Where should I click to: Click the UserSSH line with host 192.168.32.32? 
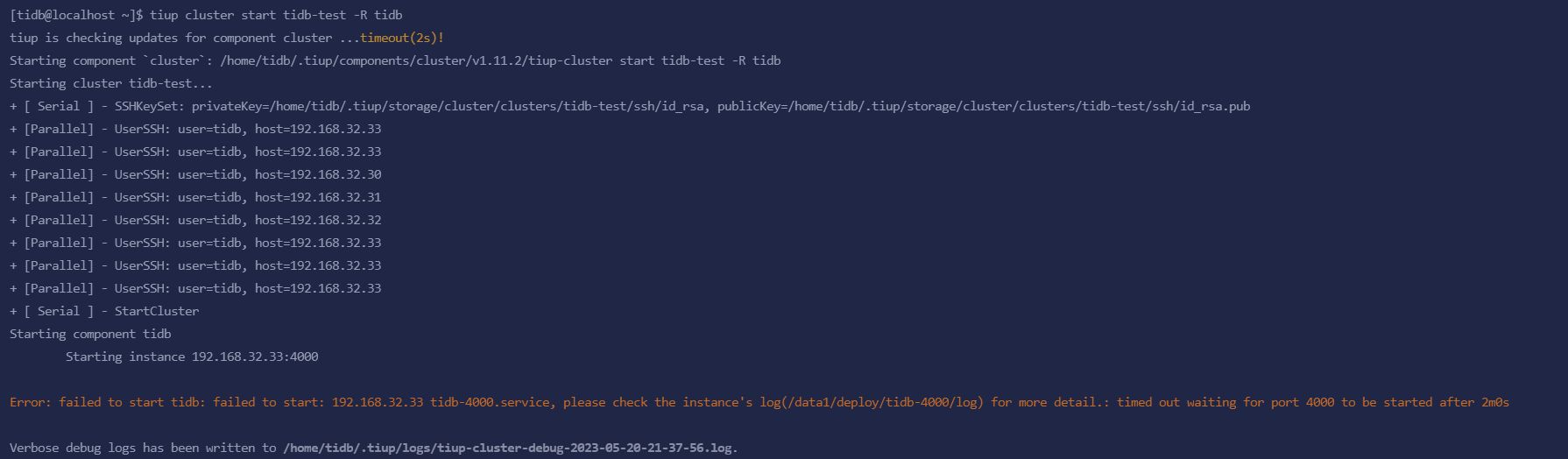pyautogui.click(x=195, y=220)
